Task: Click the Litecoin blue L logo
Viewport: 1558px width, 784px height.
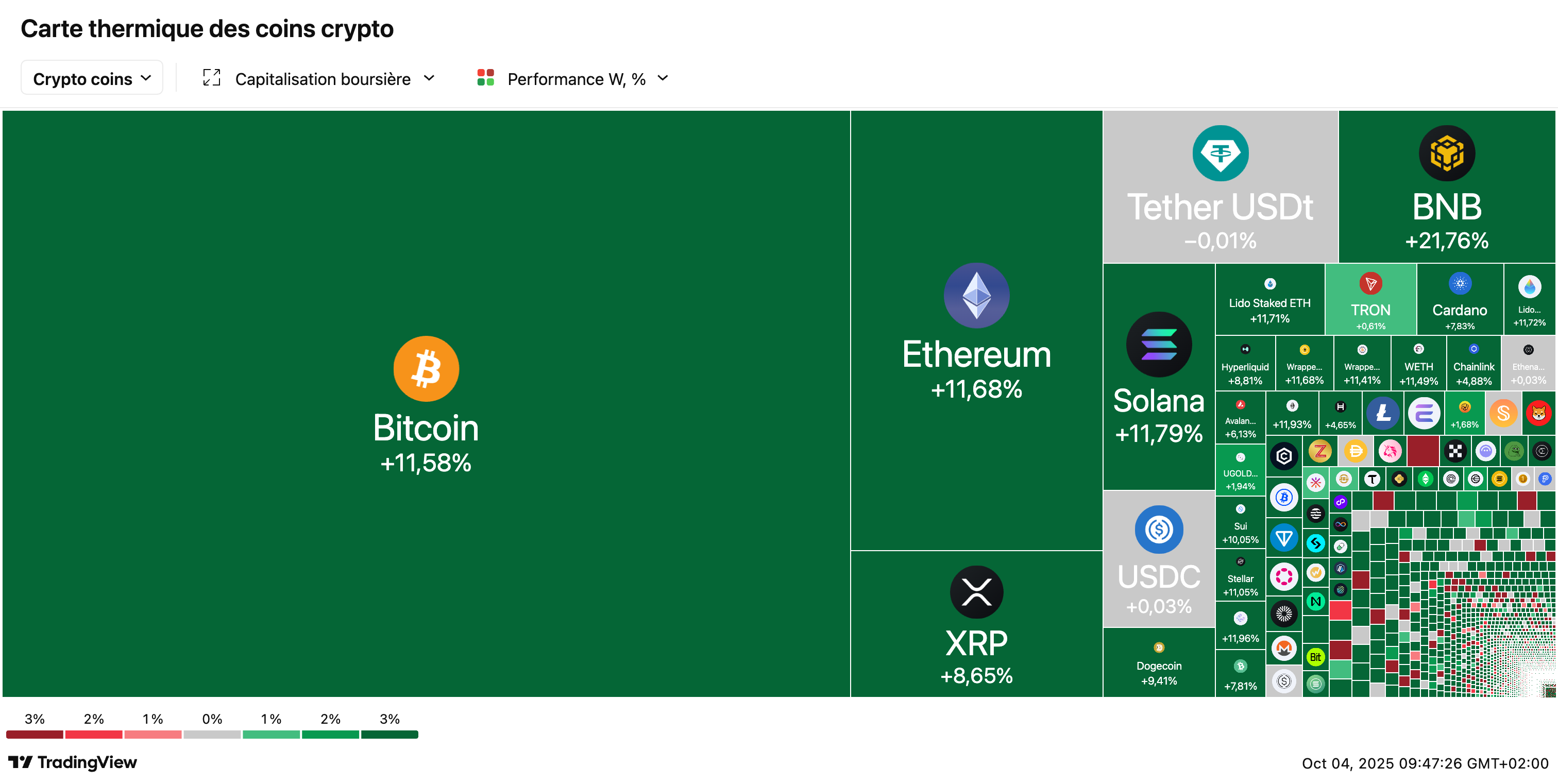Action: coord(1383,414)
